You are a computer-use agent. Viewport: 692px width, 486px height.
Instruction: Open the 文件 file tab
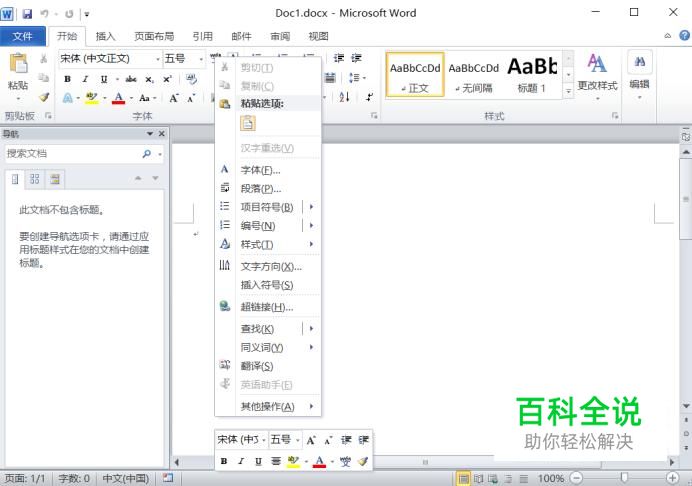[x=23, y=36]
